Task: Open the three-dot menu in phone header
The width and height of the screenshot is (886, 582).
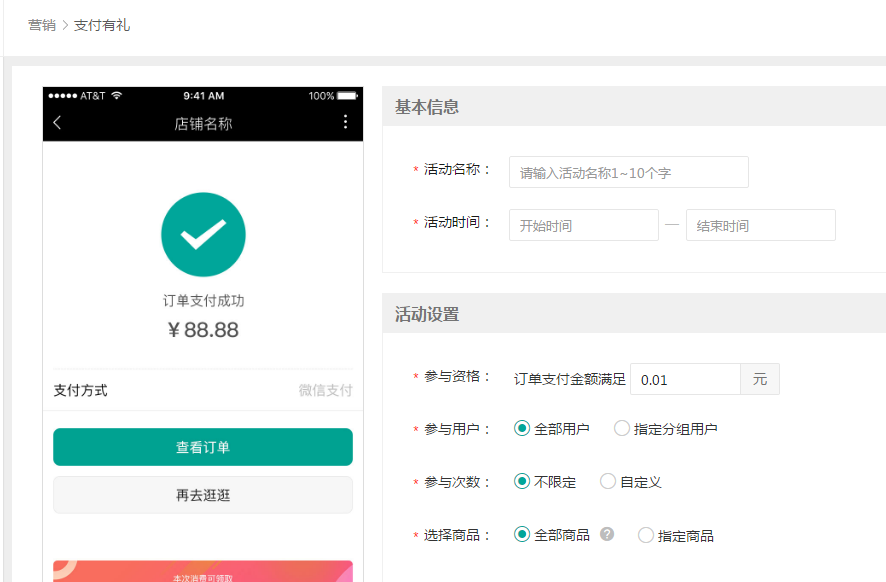Action: click(x=345, y=122)
